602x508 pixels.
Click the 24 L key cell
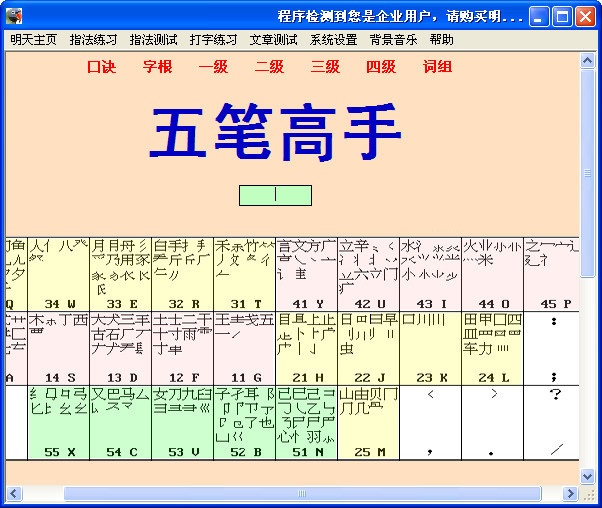493,348
